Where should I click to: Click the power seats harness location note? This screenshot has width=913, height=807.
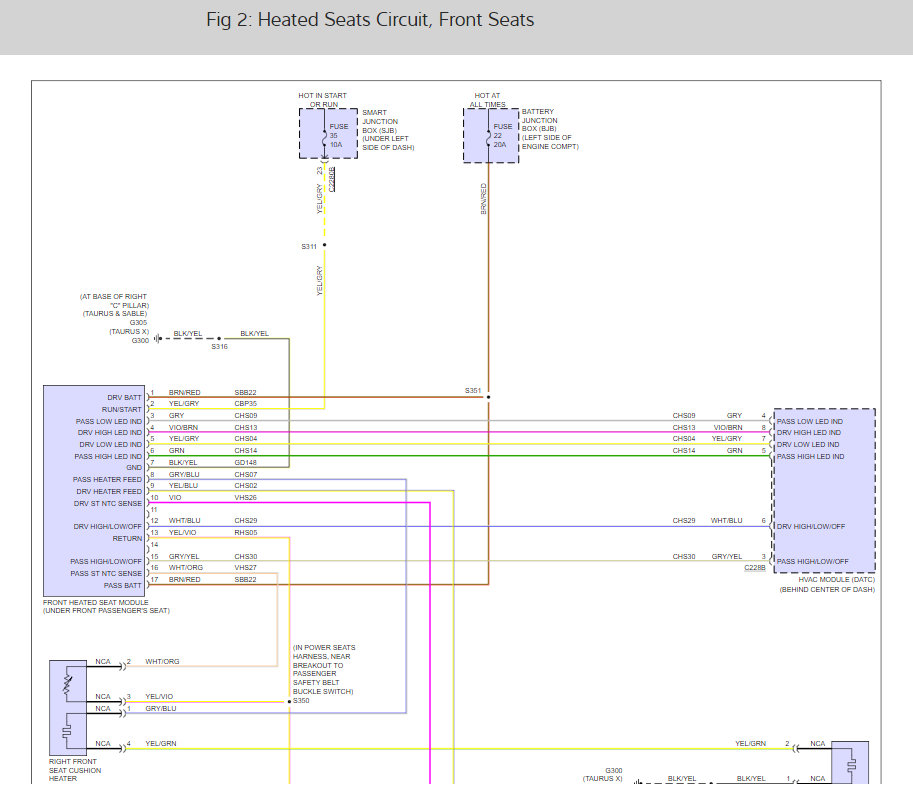point(324,669)
